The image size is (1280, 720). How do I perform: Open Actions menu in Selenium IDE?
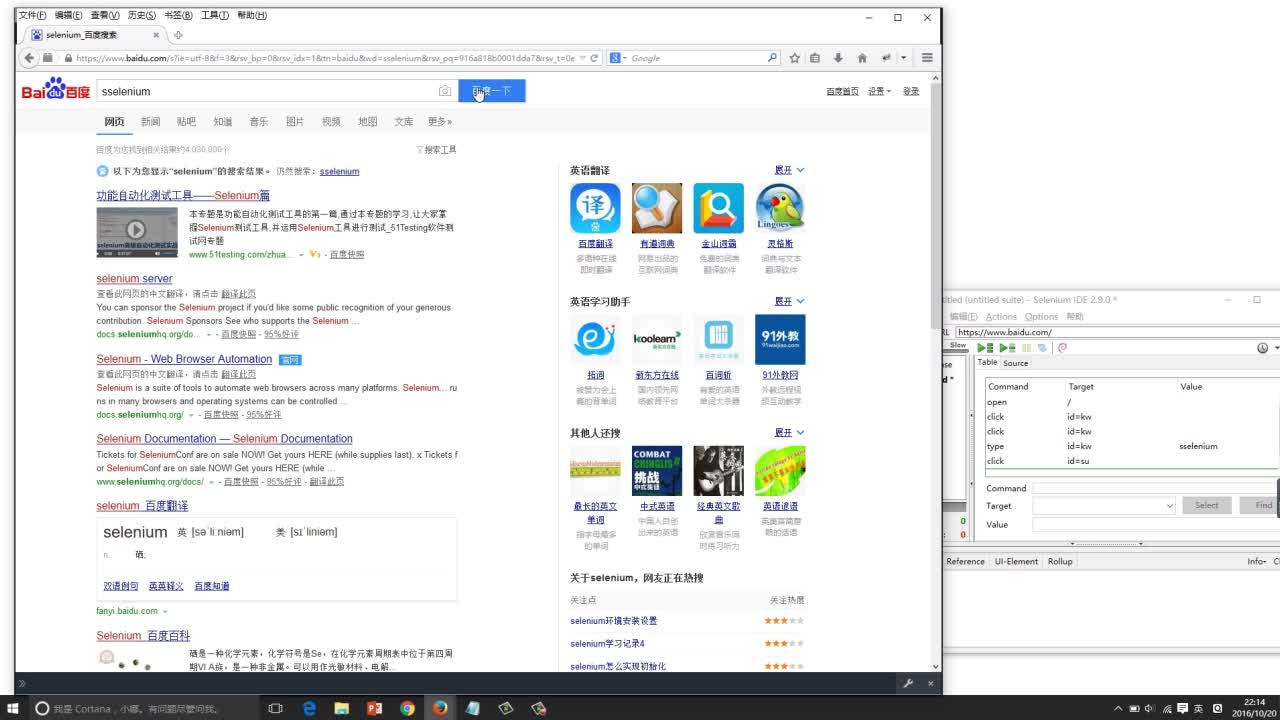pyautogui.click(x=1001, y=316)
